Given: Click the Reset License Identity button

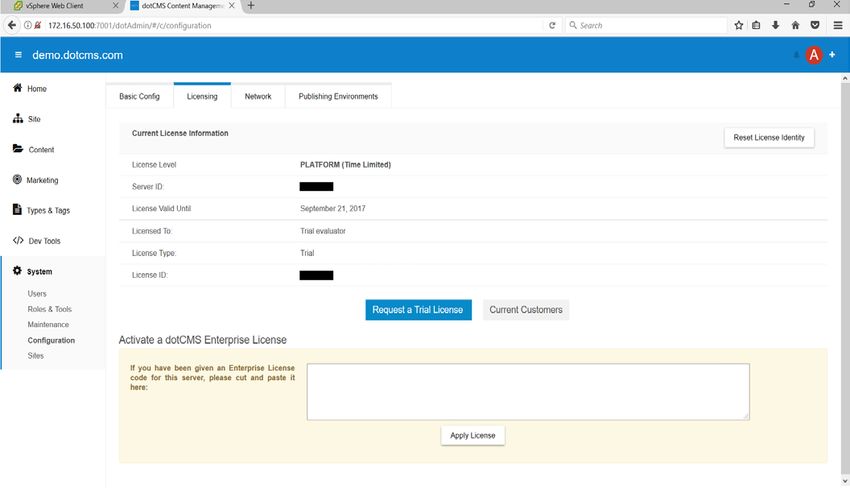Looking at the screenshot, I should point(769,137).
